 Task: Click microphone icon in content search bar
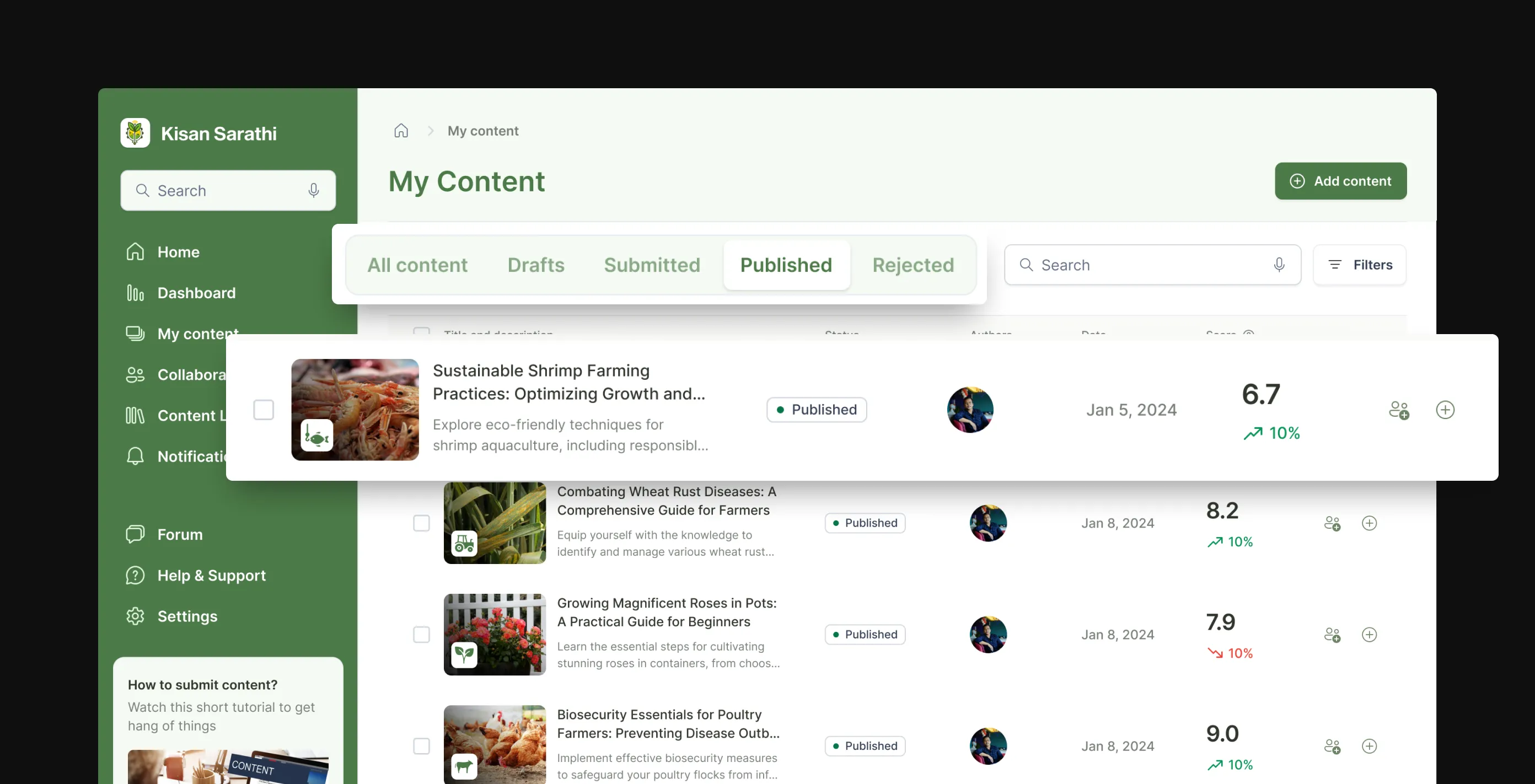[1279, 265]
